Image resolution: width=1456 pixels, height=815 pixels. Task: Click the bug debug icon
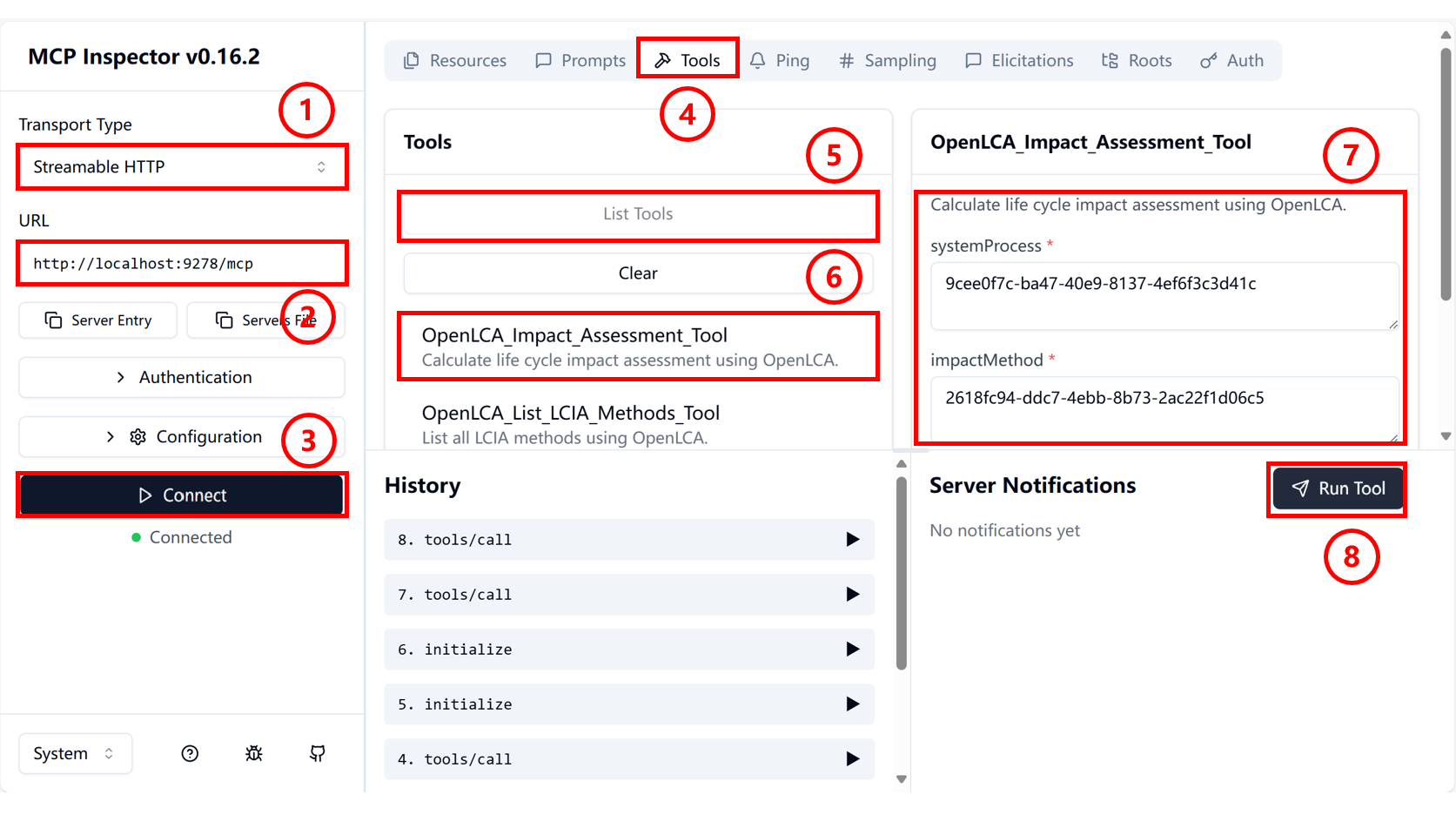point(254,754)
